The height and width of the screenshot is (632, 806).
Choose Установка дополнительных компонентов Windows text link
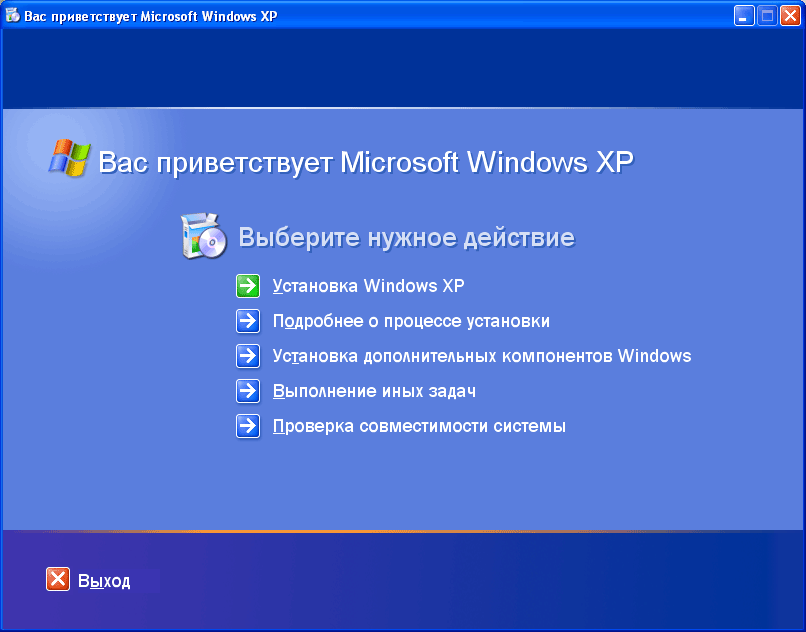[x=482, y=356]
